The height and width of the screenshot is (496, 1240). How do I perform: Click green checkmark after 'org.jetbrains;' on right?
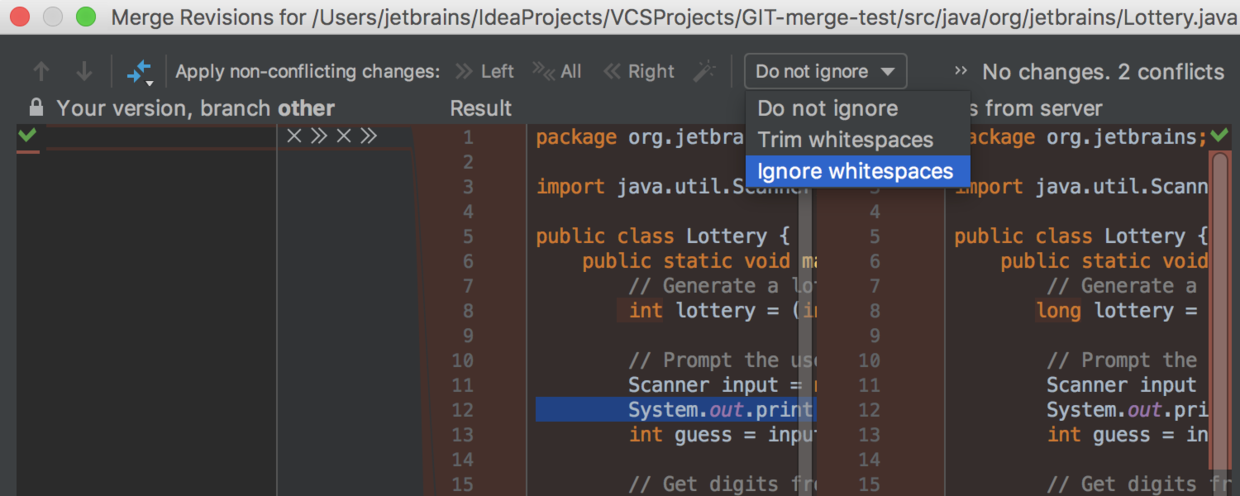pyautogui.click(x=1219, y=135)
